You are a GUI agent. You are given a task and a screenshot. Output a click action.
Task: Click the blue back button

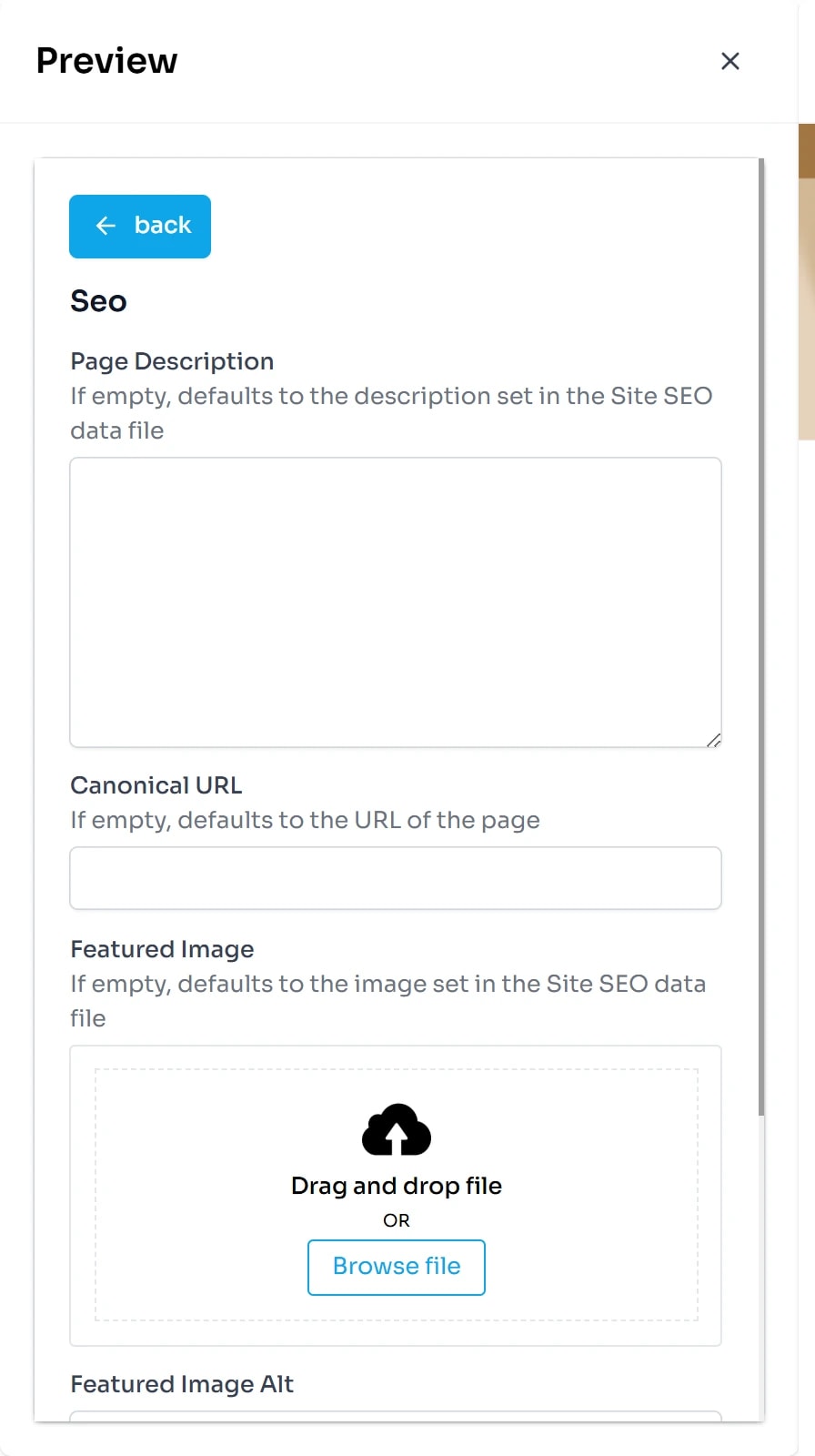tap(140, 227)
